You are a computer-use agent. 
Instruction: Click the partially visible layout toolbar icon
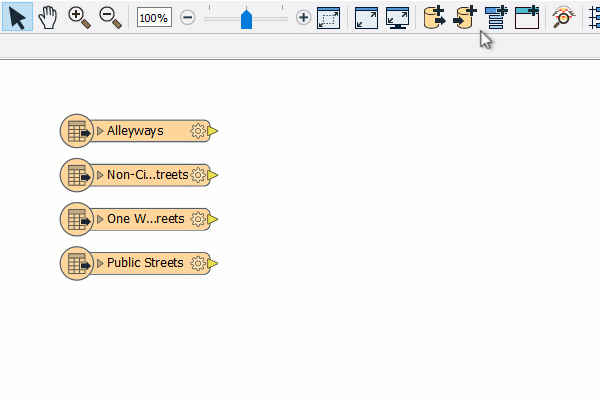pos(594,18)
